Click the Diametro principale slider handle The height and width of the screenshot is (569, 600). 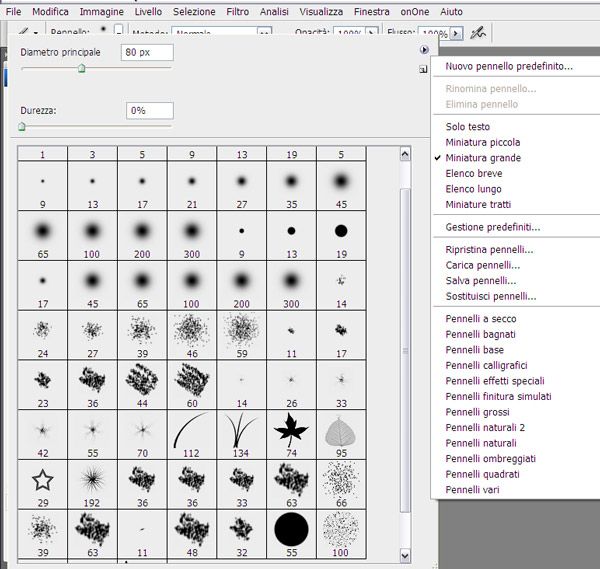(x=82, y=69)
